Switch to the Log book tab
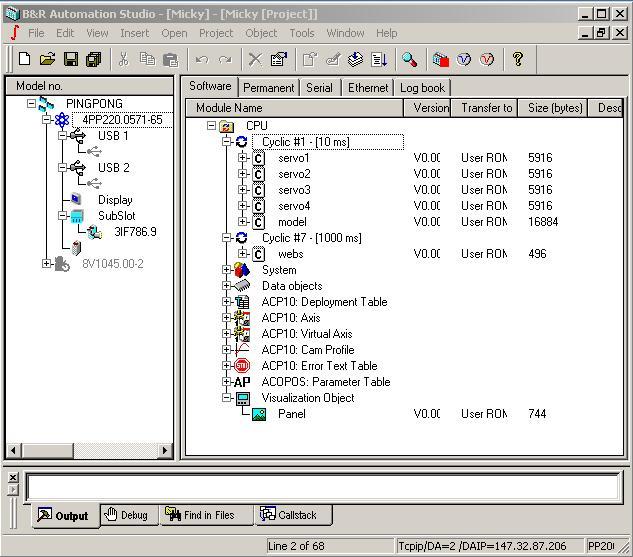The image size is (633, 557). click(422, 88)
